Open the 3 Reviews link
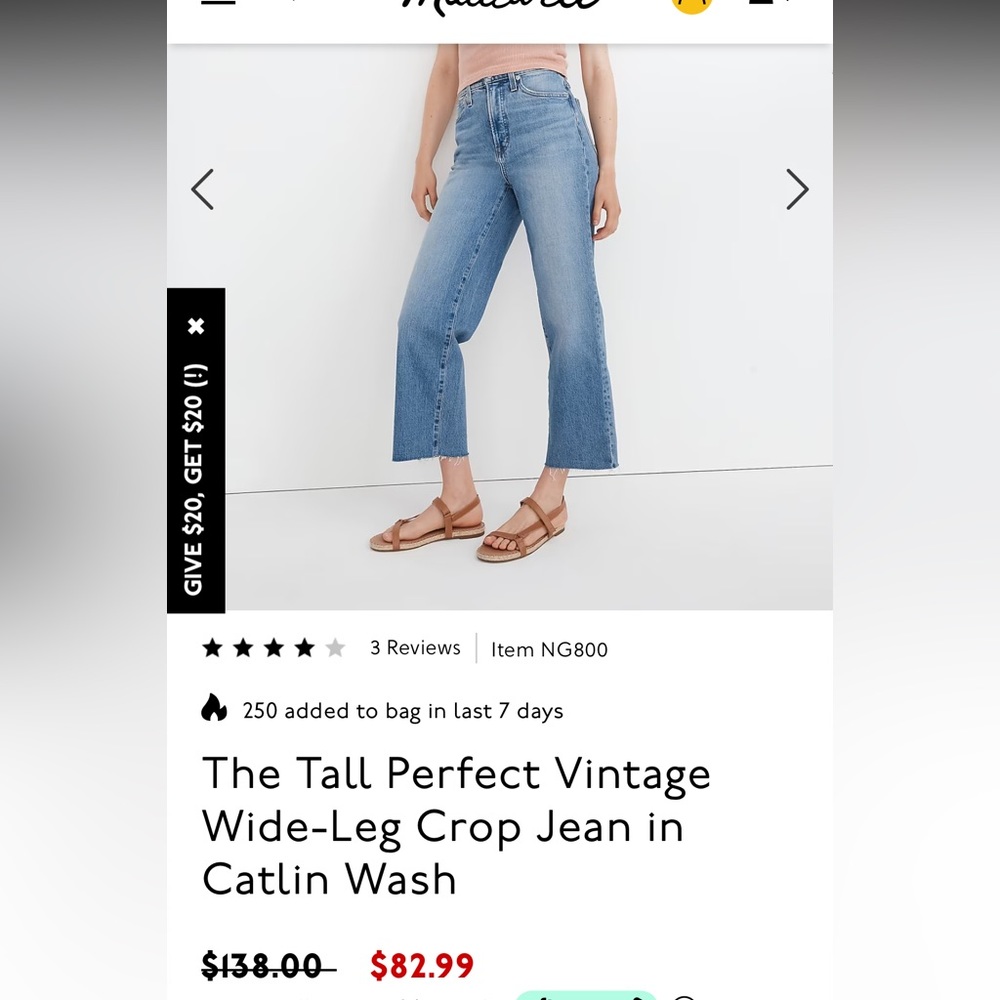The image size is (1000, 1000). click(x=414, y=648)
